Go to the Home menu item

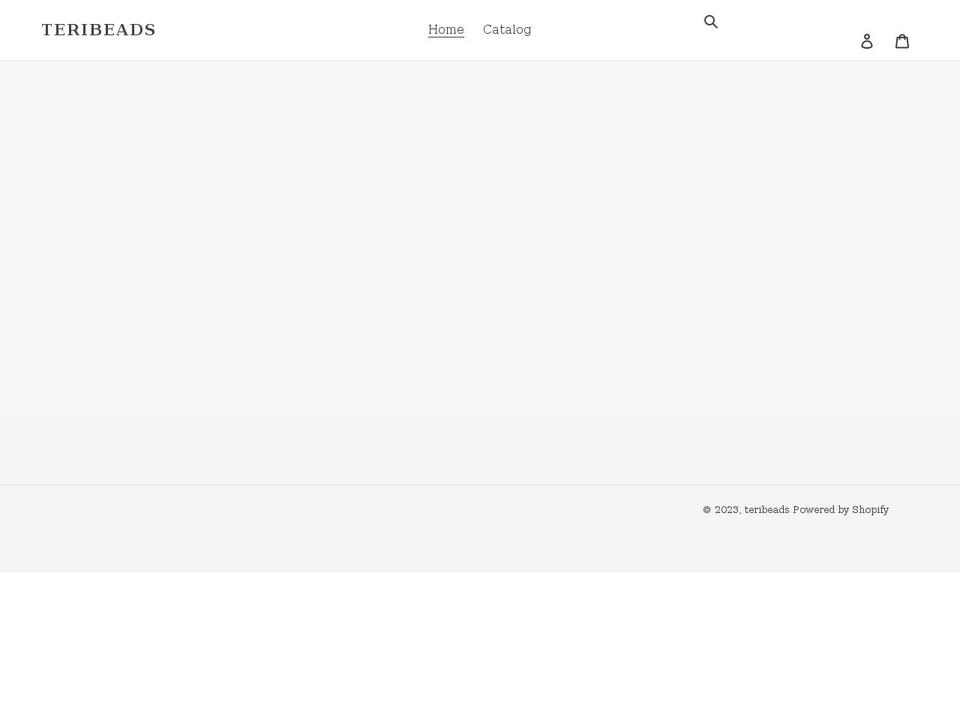(446, 30)
